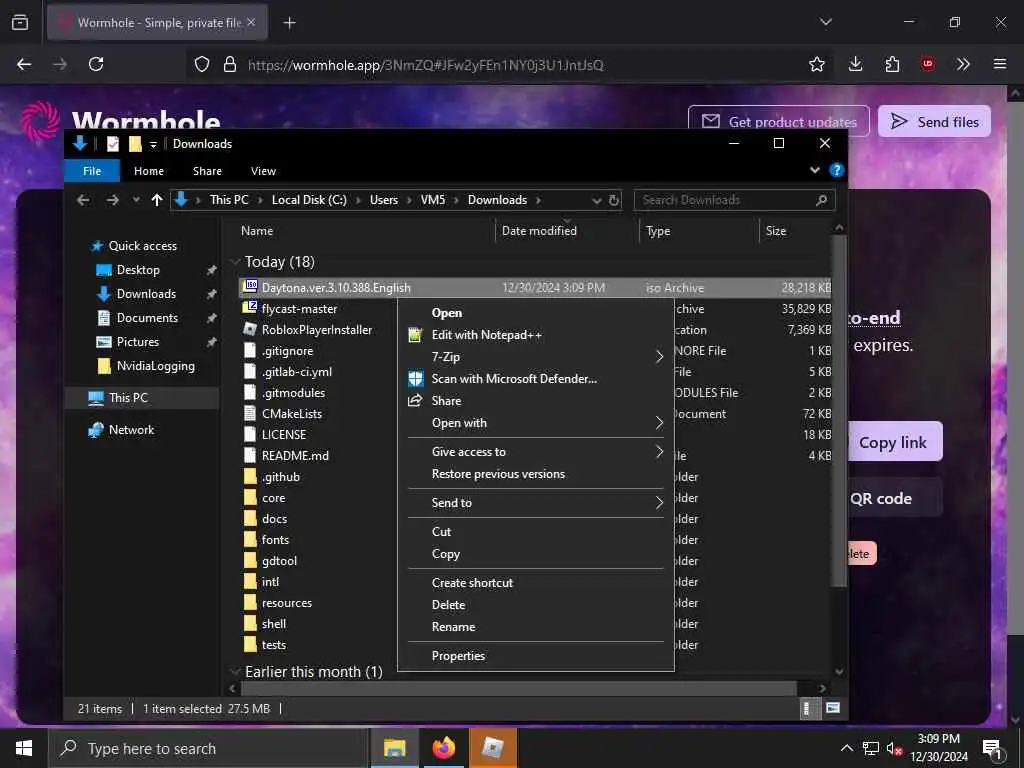Image resolution: width=1024 pixels, height=768 pixels.
Task: Click Users in the address breadcrumb
Action: (383, 200)
